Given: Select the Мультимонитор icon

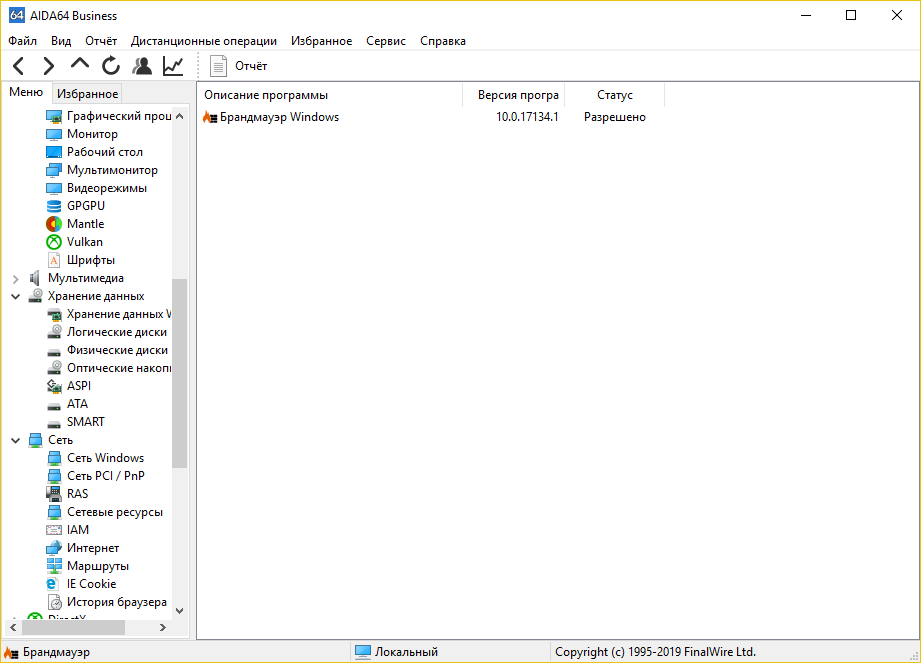Looking at the screenshot, I should pos(54,170).
